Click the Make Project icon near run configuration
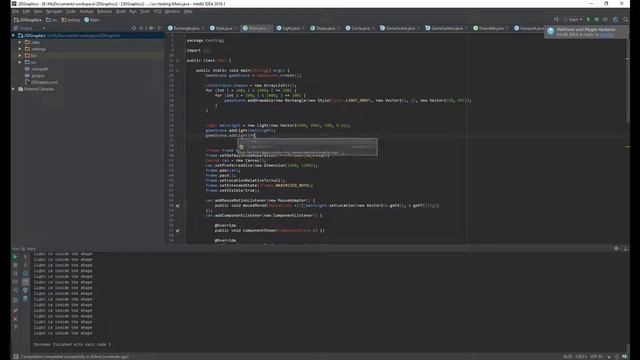Screen dimensions: 640x360 coord(556,19)
